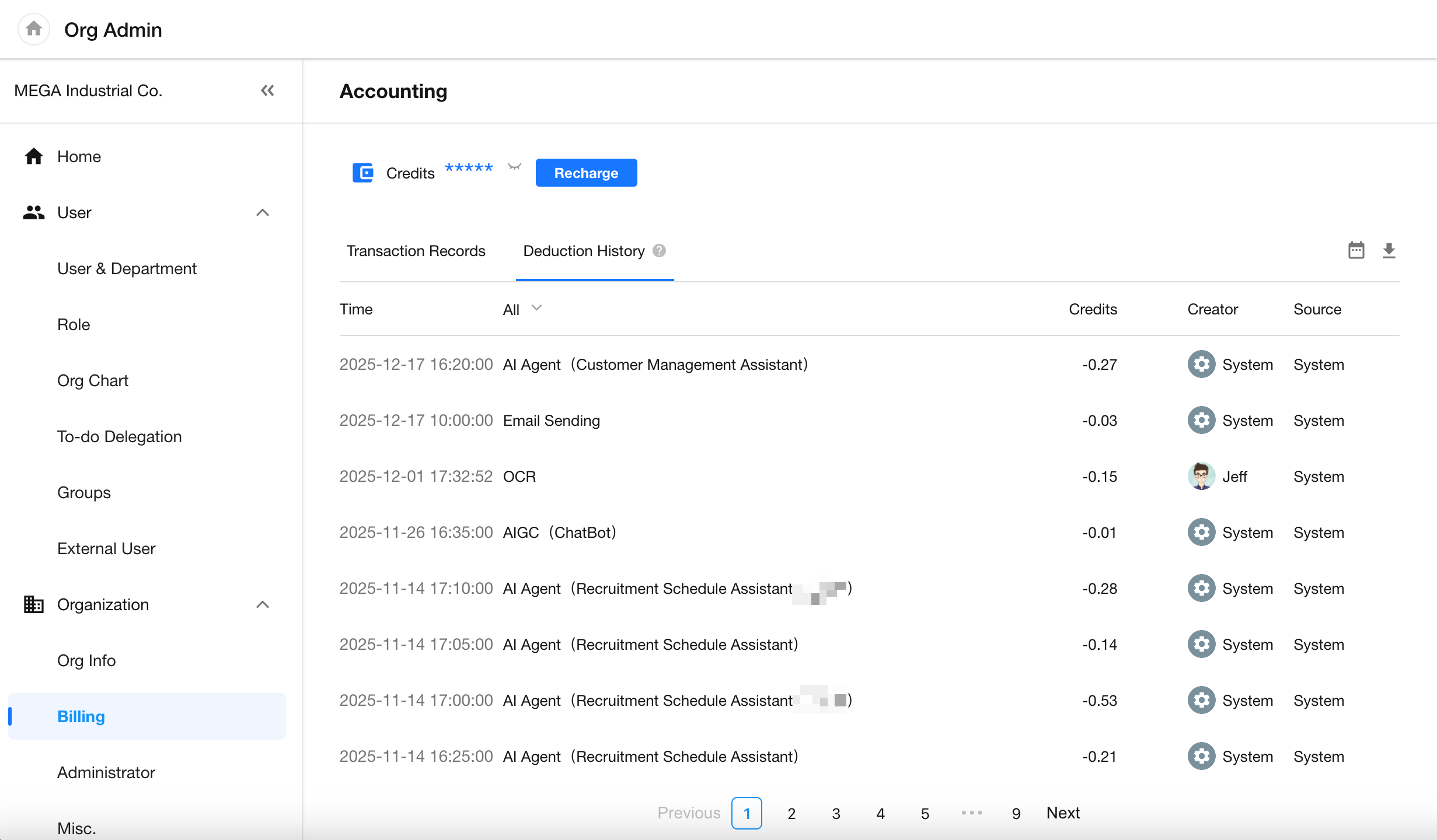1437x840 pixels.
Task: Click the Deduction History help question icon
Action: (659, 251)
